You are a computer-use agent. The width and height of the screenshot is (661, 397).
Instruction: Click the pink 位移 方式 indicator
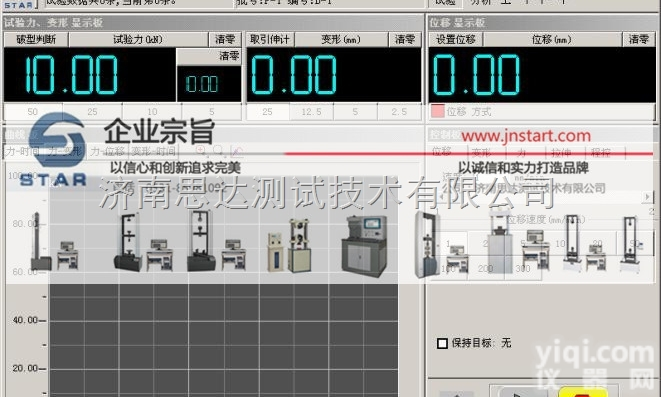coord(438,112)
